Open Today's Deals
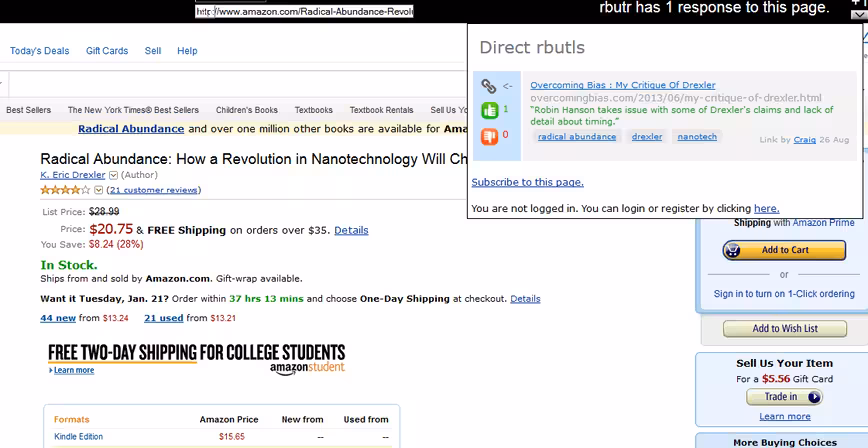 pos(39,51)
